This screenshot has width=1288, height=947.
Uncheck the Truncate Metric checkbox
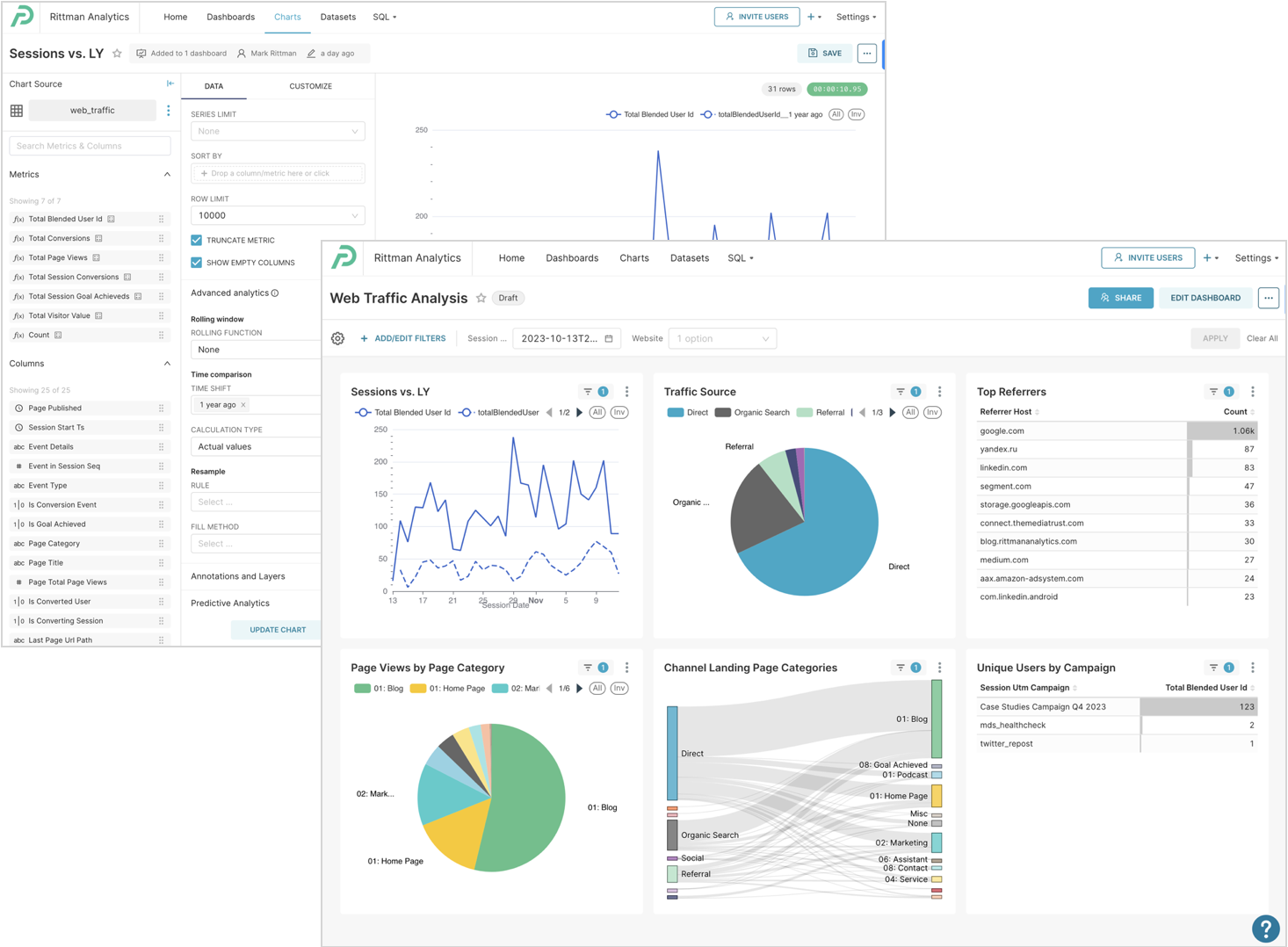click(197, 240)
